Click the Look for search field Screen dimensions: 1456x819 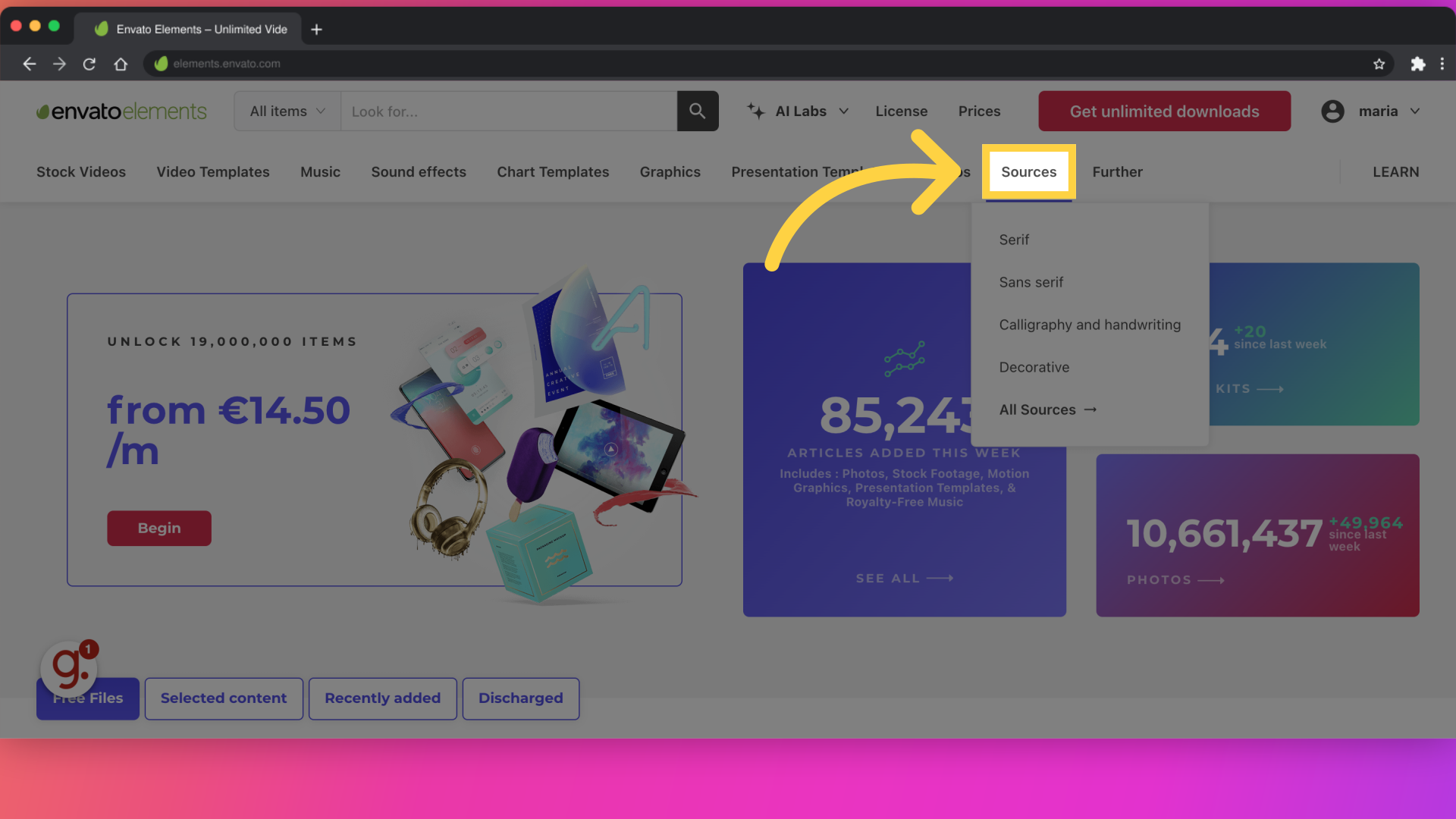[509, 111]
